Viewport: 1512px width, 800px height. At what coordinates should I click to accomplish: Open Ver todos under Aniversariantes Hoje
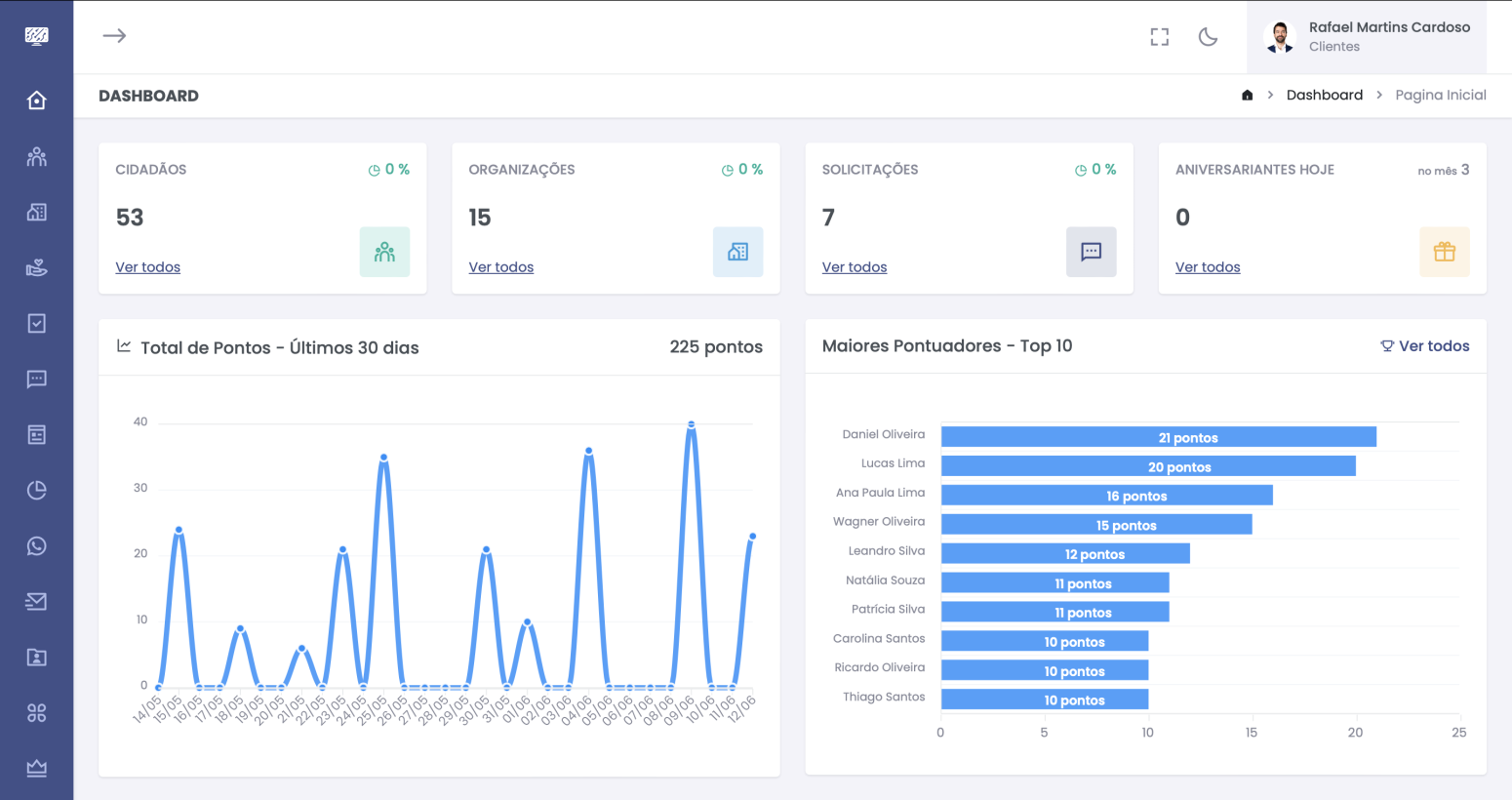pos(1208,267)
